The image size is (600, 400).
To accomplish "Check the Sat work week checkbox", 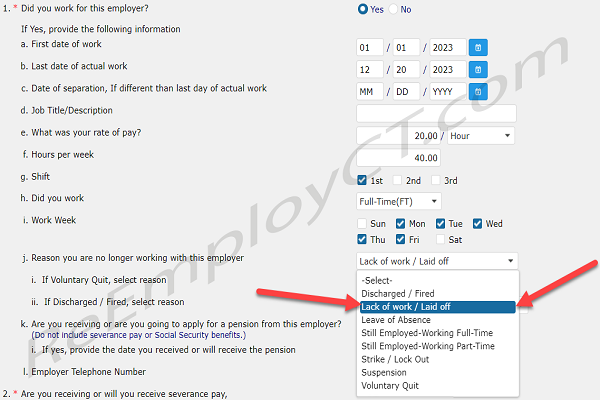I will tap(440, 240).
